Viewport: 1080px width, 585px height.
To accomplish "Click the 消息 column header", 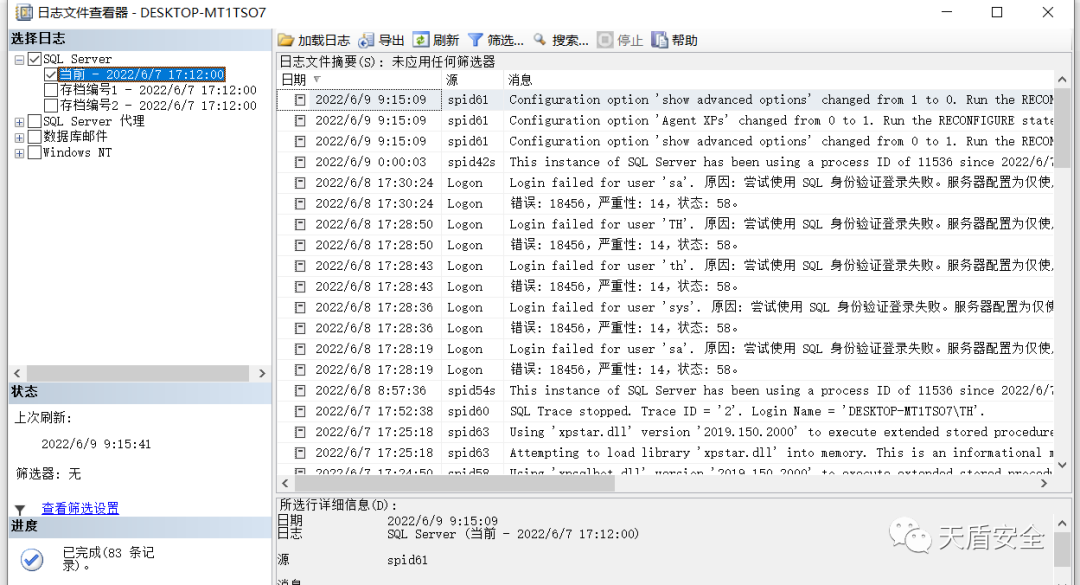I will [x=520, y=79].
